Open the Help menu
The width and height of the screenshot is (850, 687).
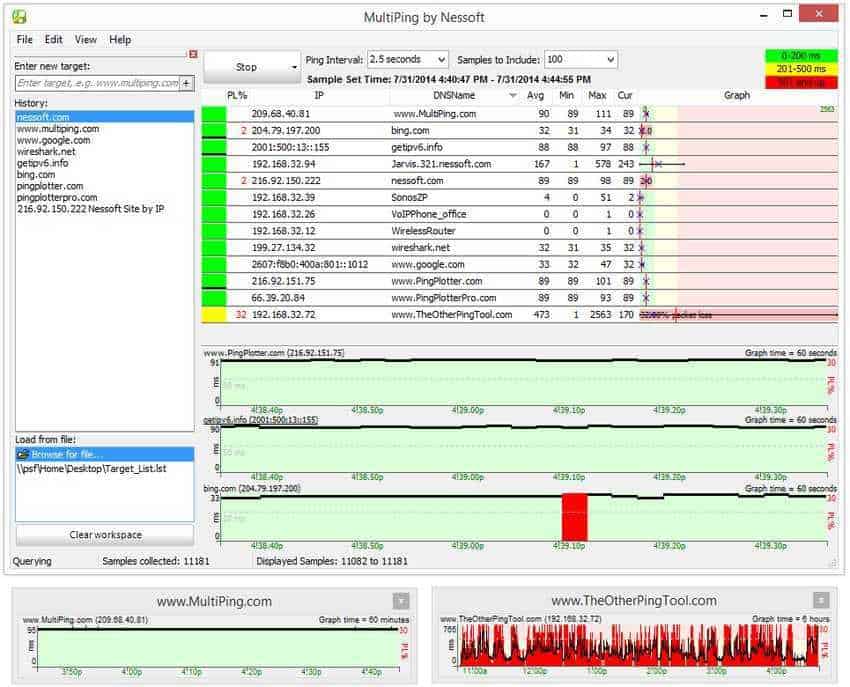(x=120, y=40)
